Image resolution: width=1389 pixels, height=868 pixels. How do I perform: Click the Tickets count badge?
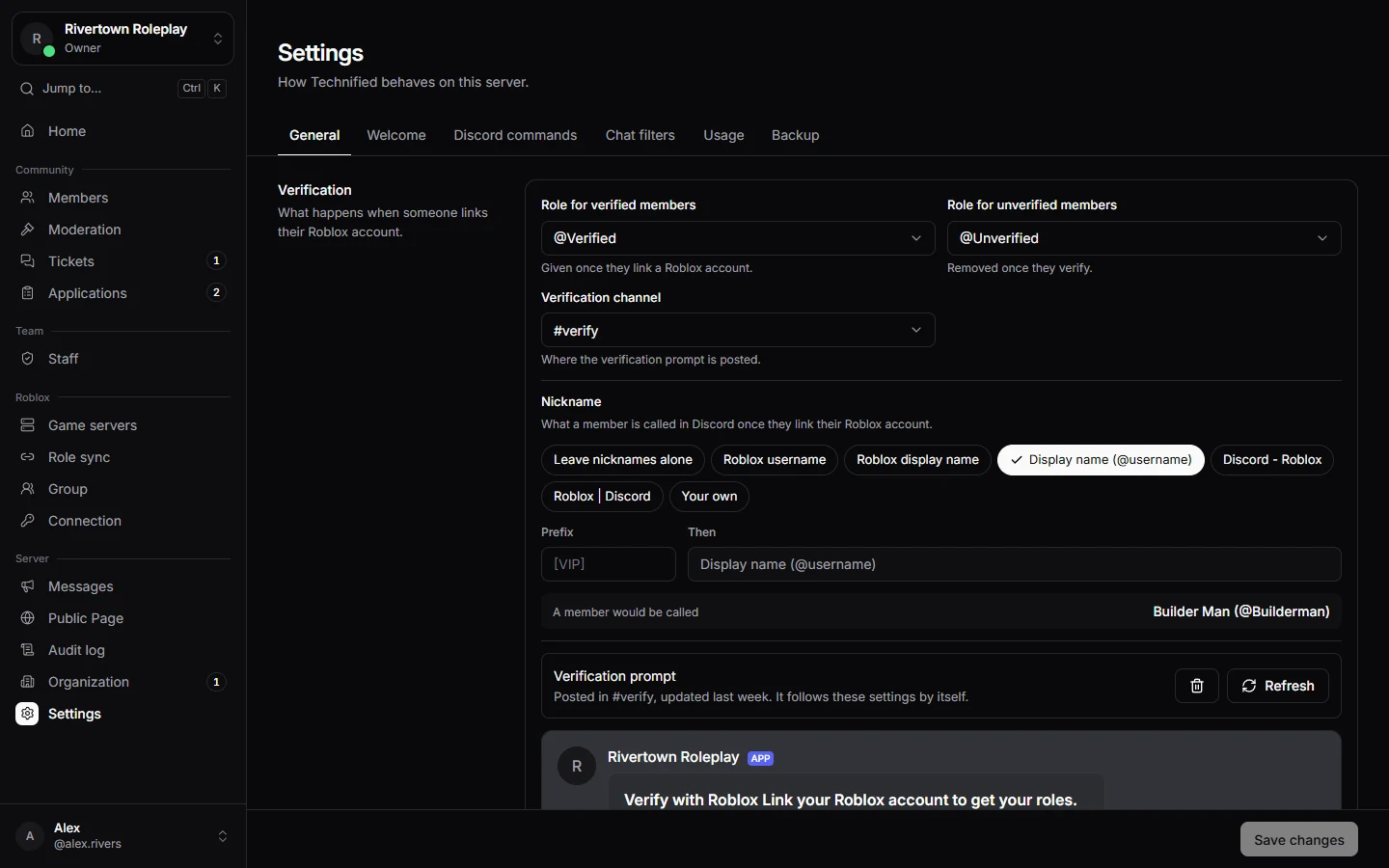pyautogui.click(x=216, y=260)
